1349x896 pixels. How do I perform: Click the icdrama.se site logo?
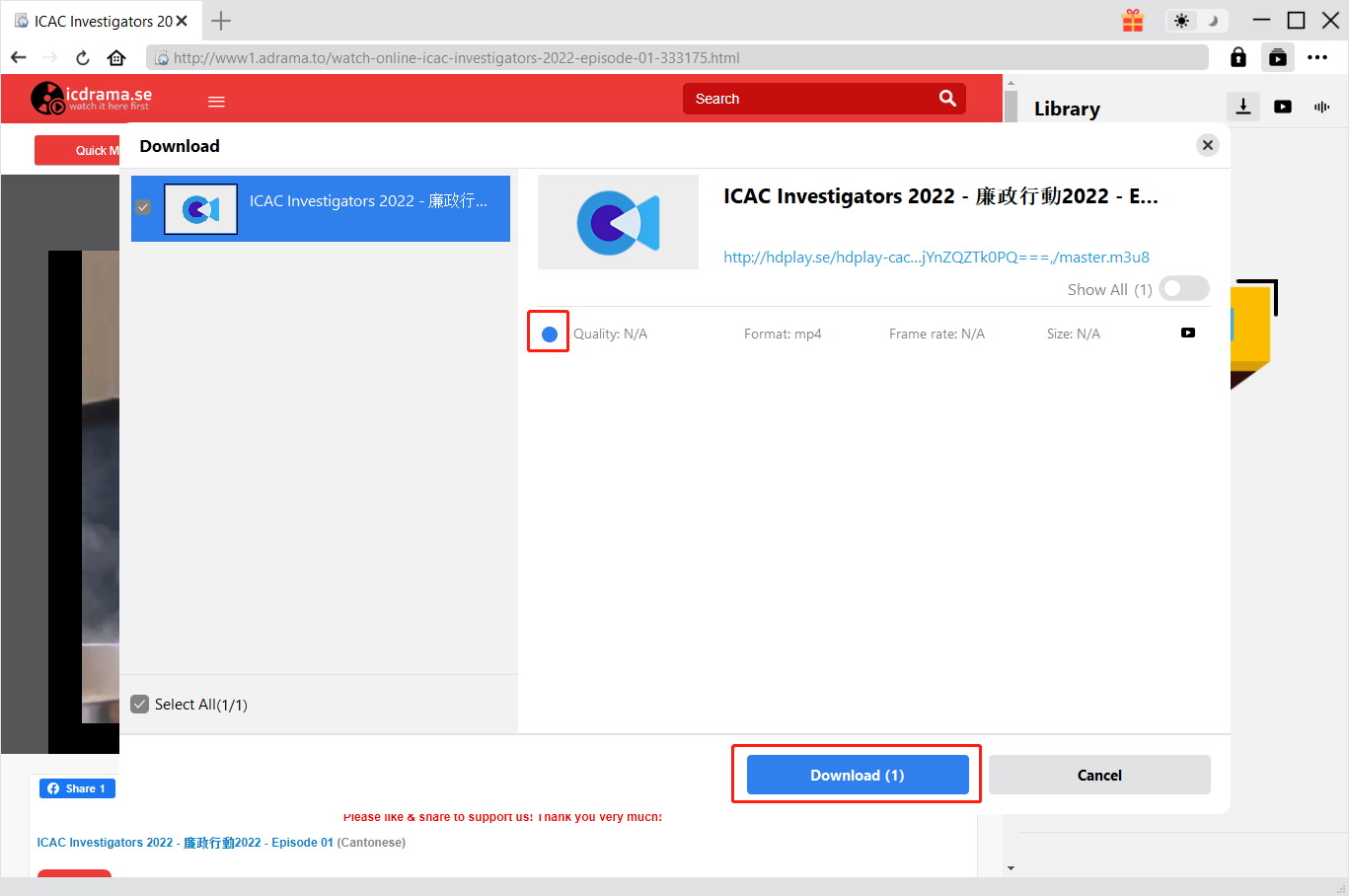pos(91,99)
